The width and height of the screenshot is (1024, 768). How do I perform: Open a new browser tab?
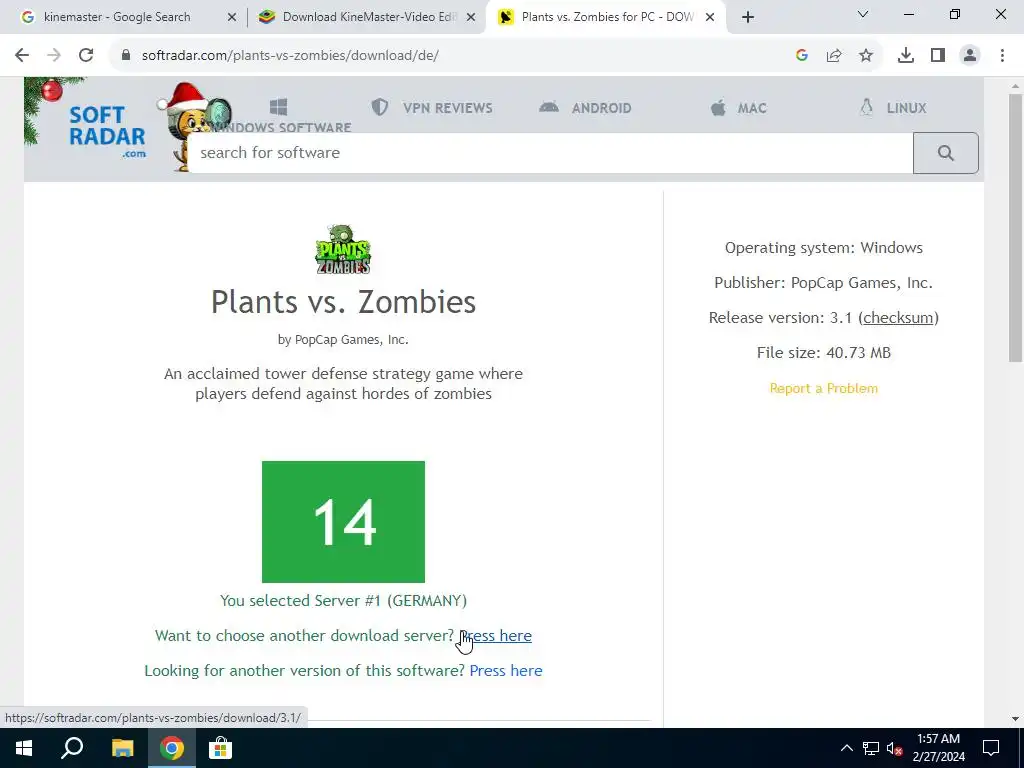(748, 18)
